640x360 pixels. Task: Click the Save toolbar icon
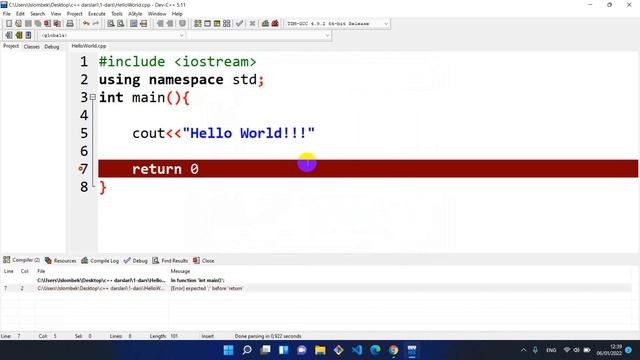click(28, 24)
